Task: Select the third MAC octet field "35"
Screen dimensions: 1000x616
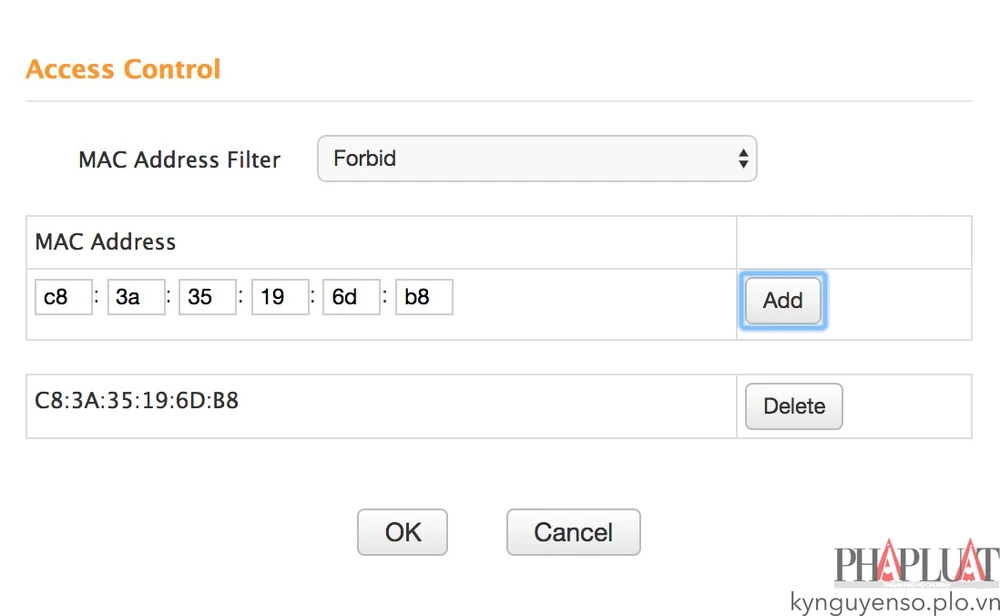Action: point(207,298)
